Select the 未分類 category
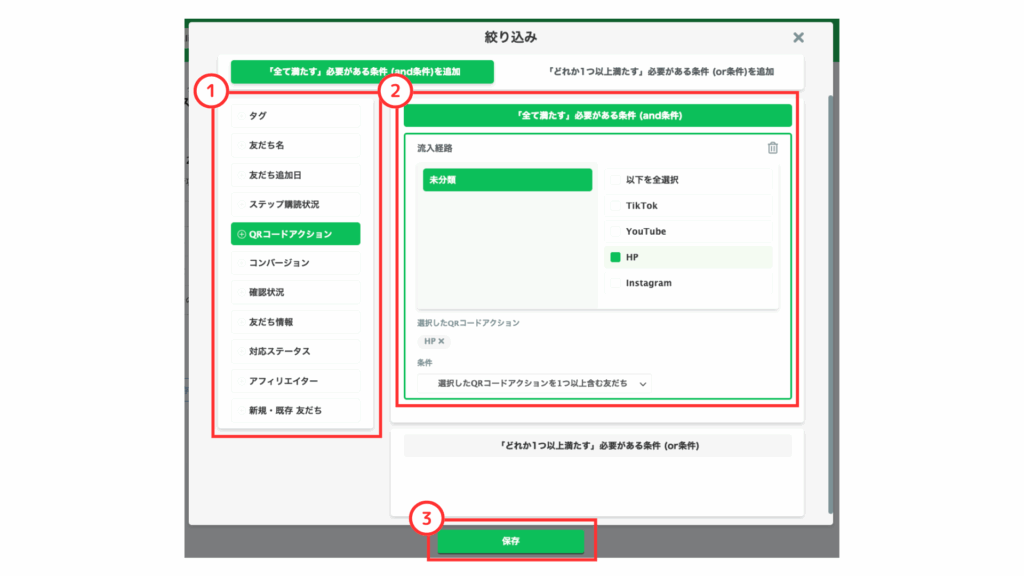The height and width of the screenshot is (576, 1024). click(x=507, y=180)
